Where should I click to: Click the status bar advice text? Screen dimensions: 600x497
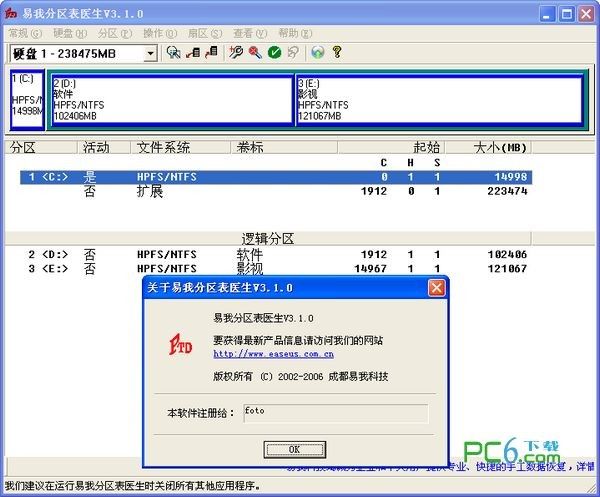tap(133, 486)
